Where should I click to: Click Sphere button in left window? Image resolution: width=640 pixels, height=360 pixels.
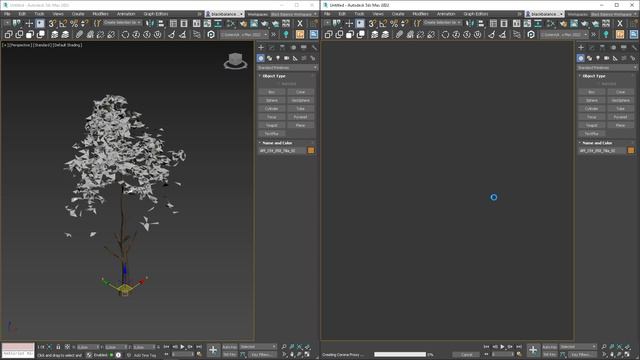click(x=271, y=100)
